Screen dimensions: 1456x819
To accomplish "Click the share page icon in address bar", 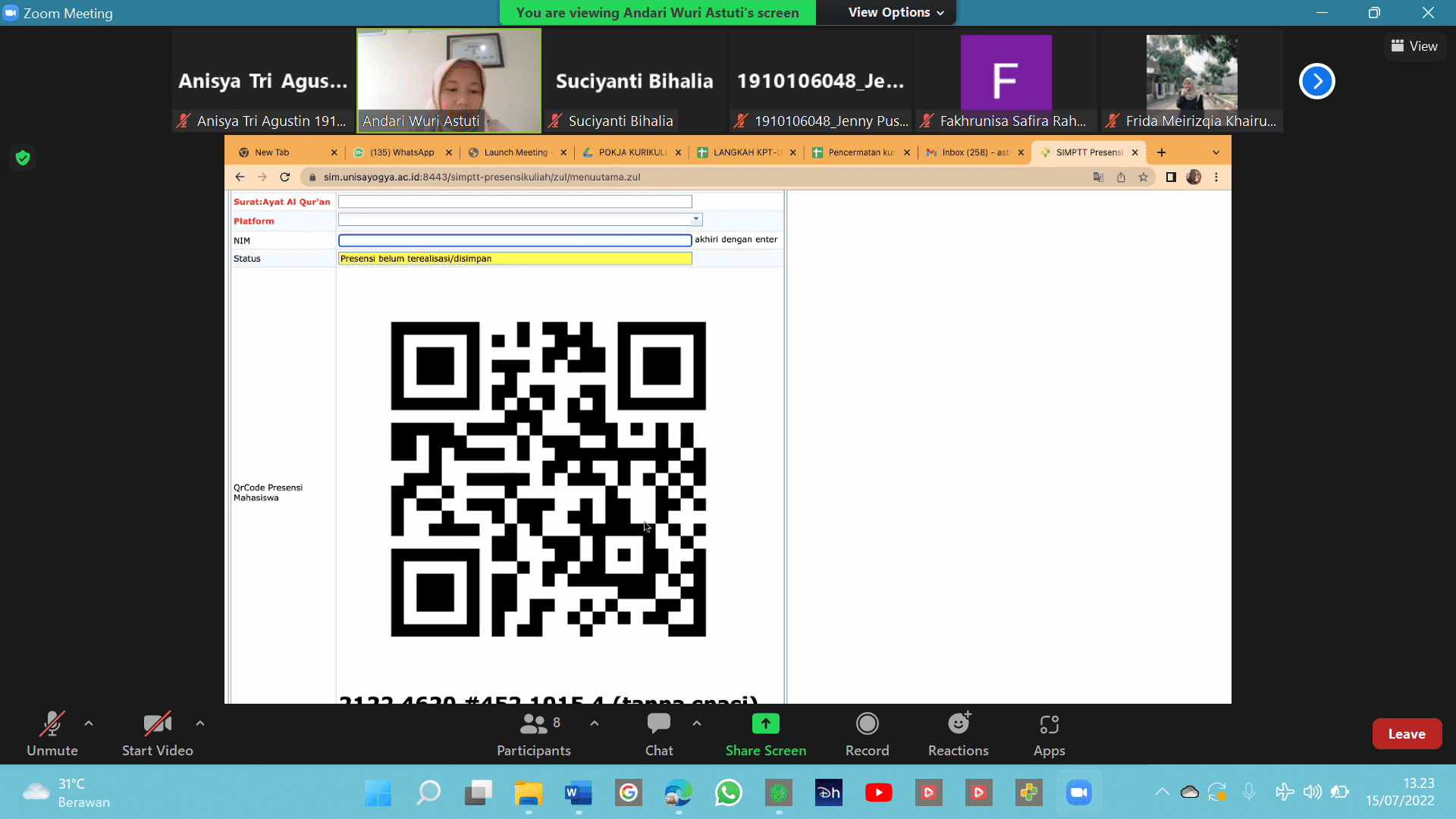I will [1121, 177].
